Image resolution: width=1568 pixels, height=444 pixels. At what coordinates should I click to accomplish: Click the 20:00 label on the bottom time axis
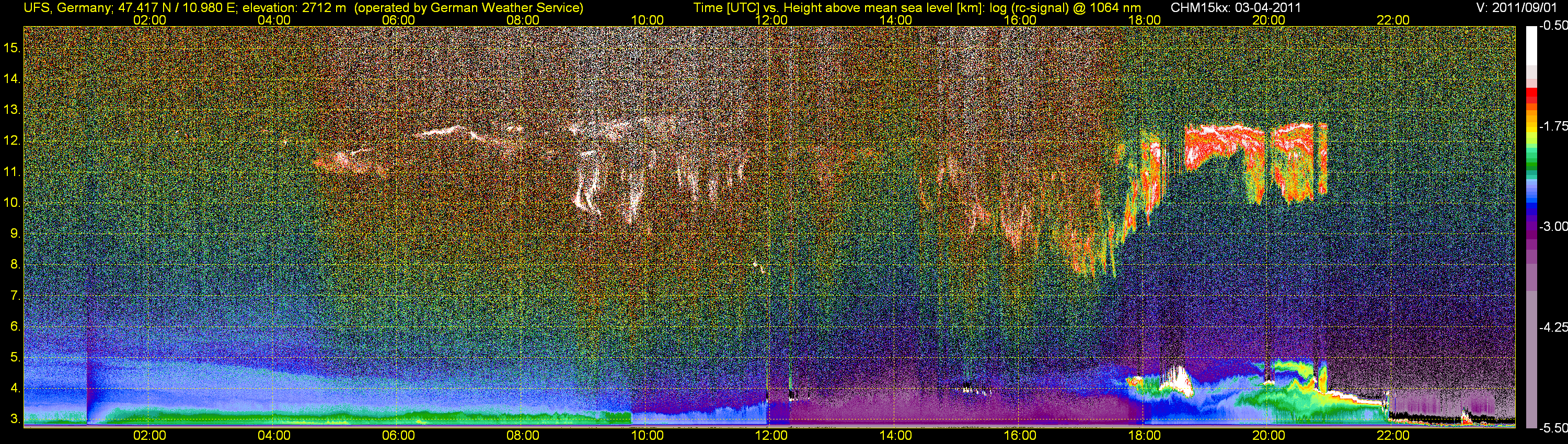(x=1269, y=436)
